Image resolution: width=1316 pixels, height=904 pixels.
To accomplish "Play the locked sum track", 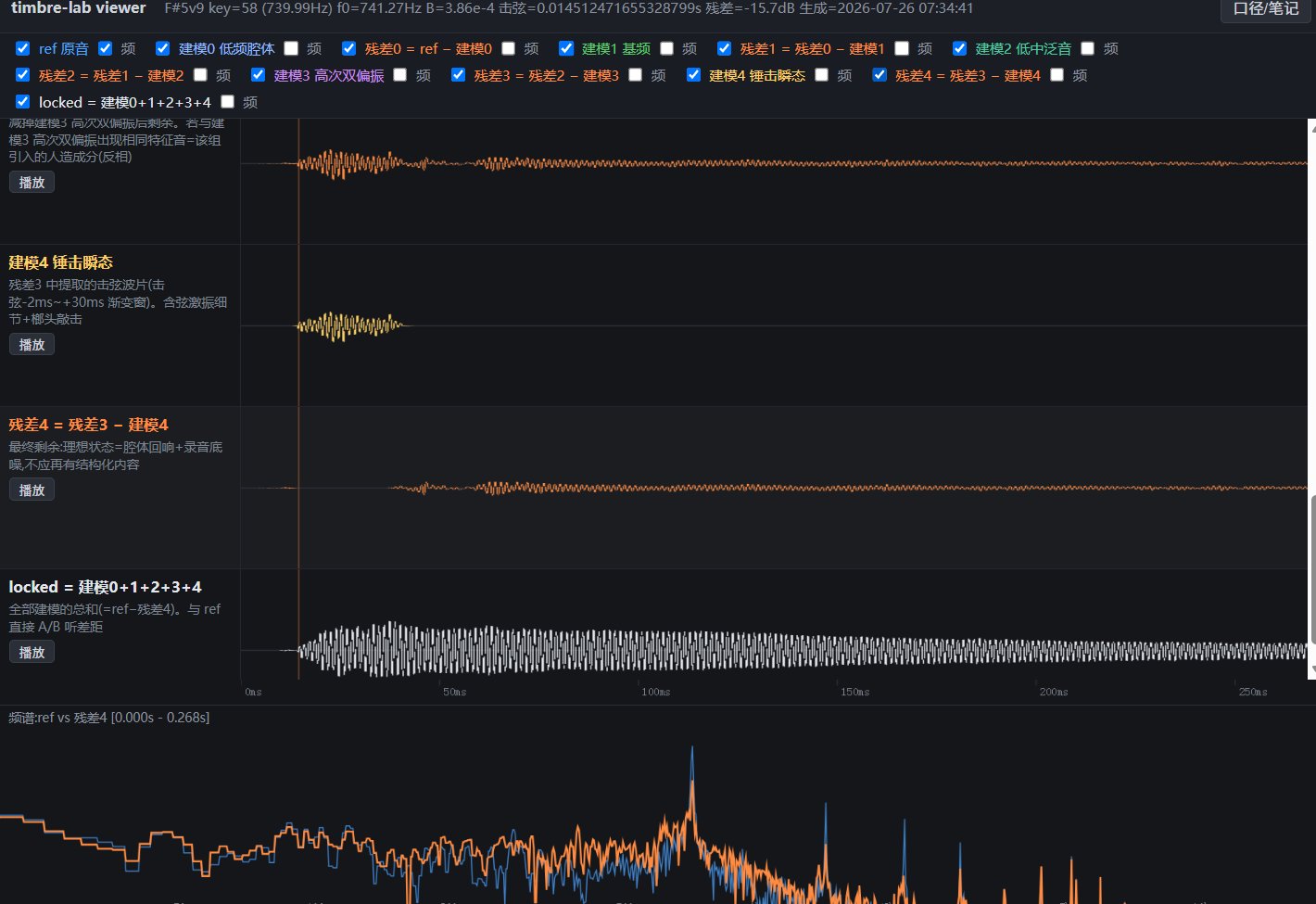I will 32,653.
